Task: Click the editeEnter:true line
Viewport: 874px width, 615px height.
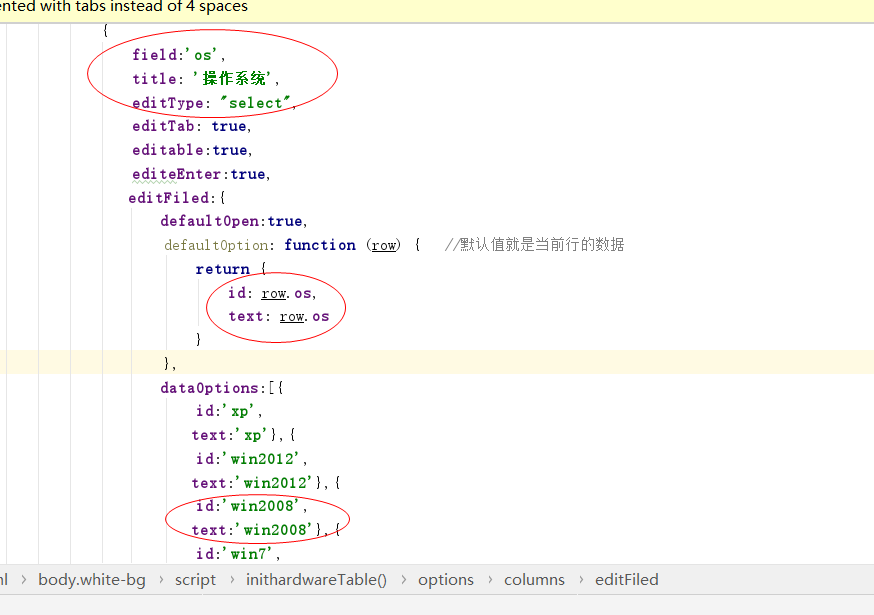Action: pyautogui.click(x=201, y=174)
